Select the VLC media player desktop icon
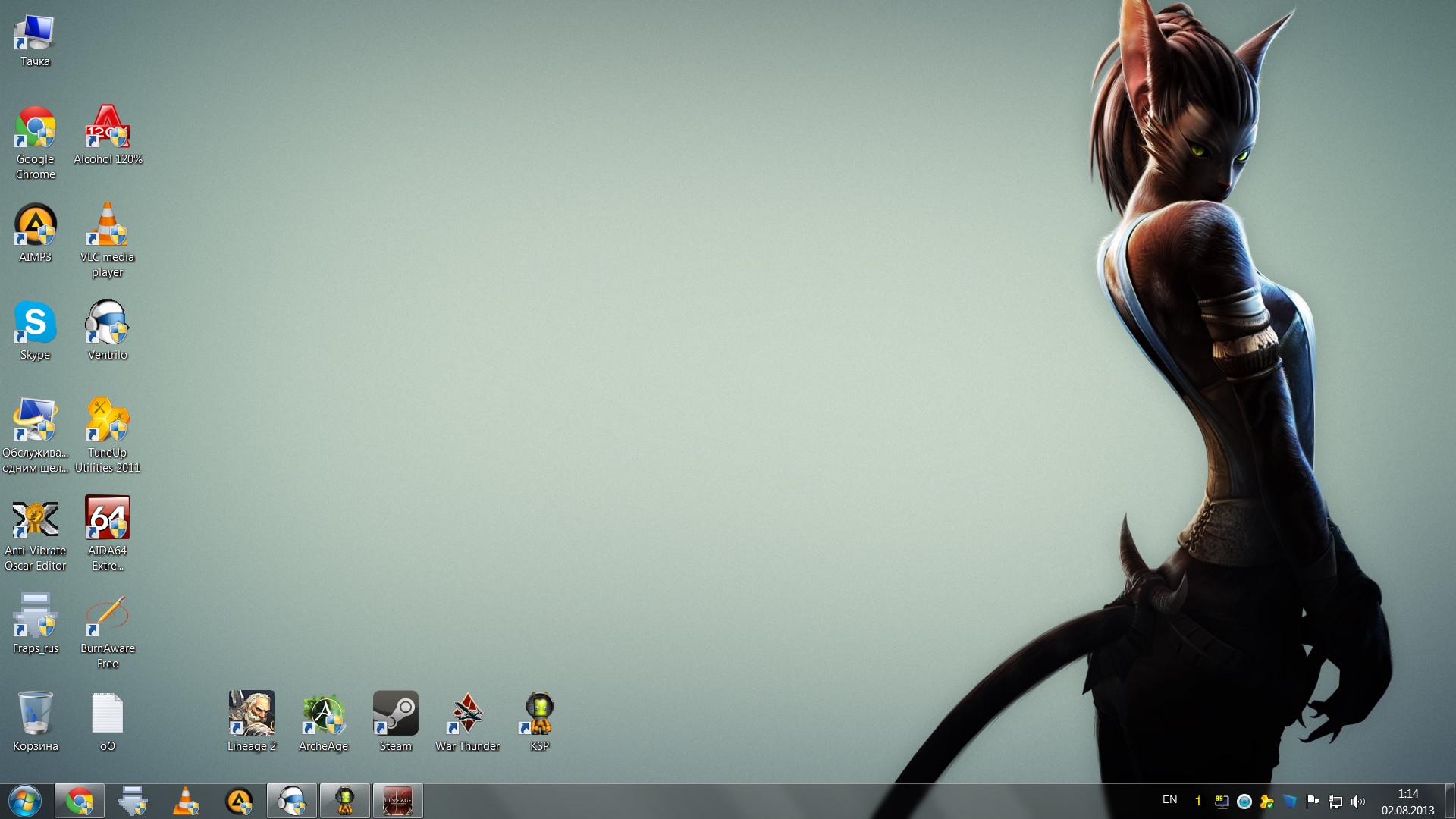This screenshot has width=1456, height=819. 108,240
